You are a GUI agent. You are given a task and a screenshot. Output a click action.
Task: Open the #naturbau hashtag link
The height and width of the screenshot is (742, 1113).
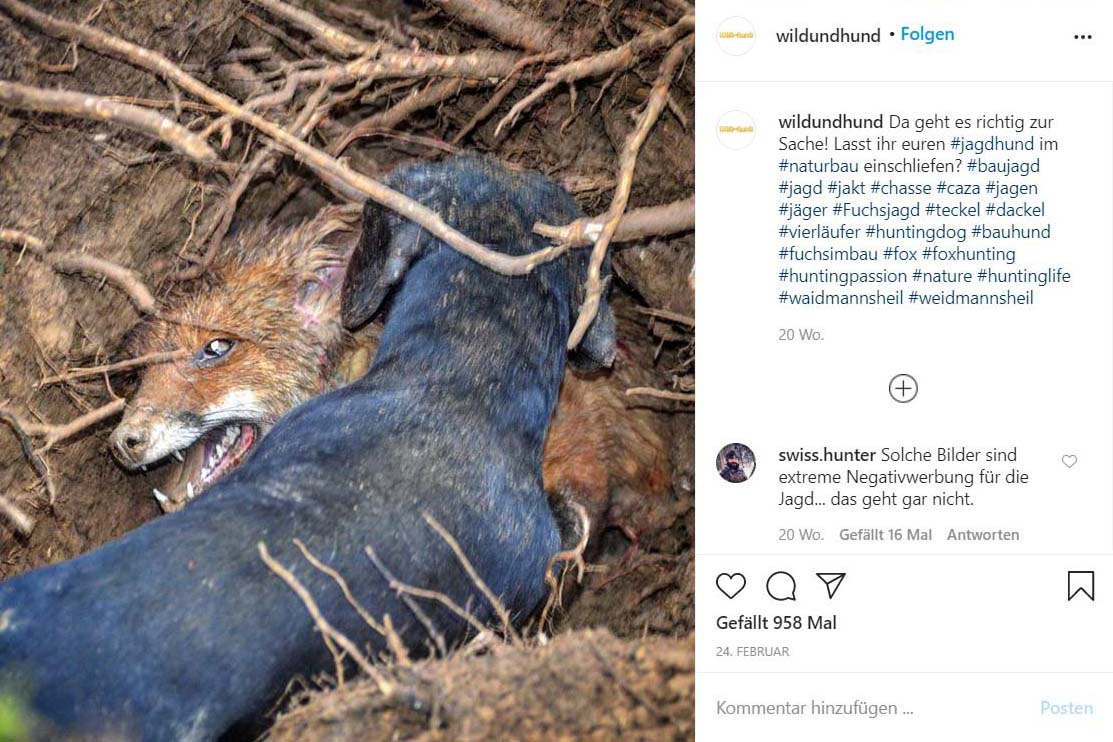coord(818,166)
